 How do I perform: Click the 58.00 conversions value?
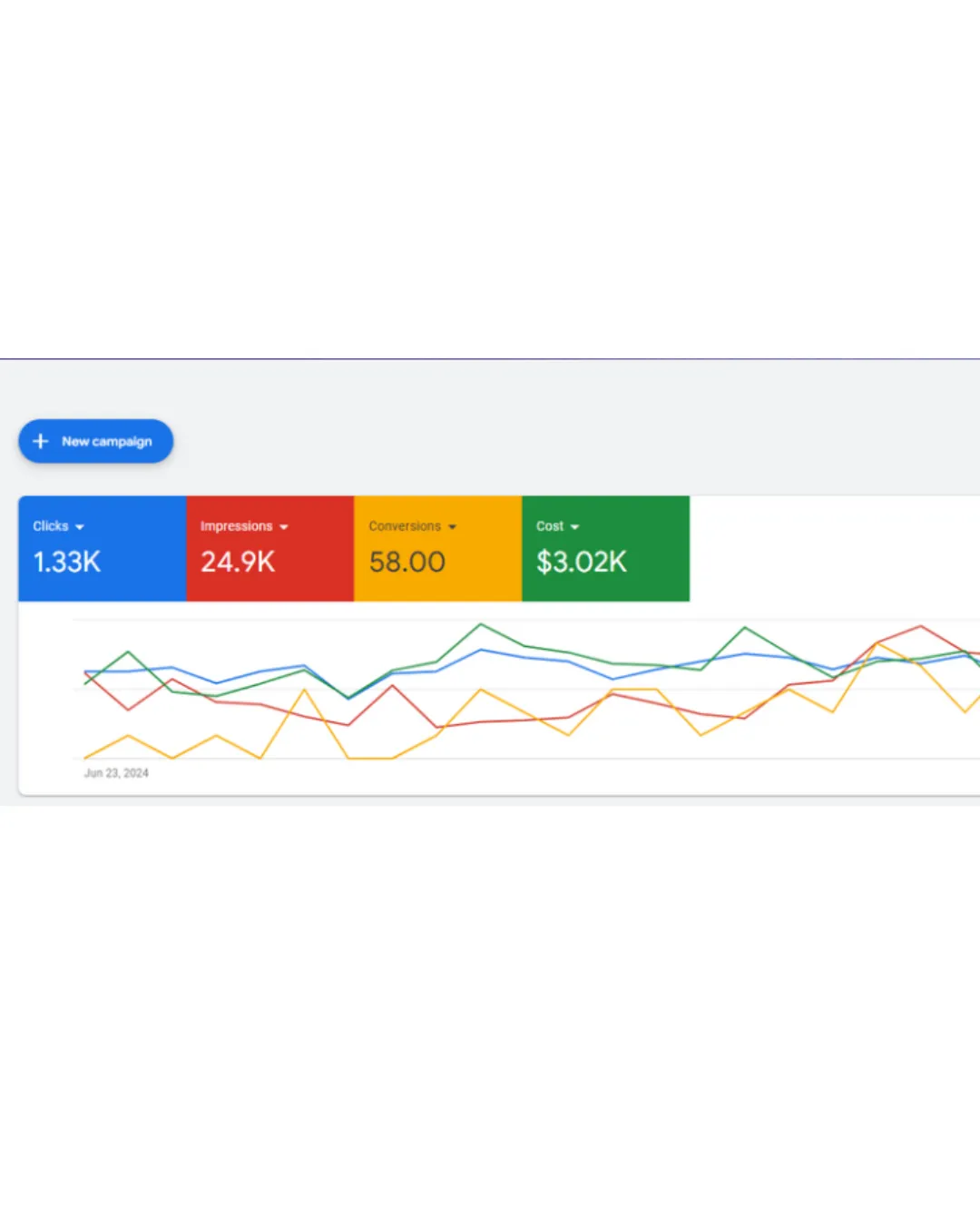407,562
